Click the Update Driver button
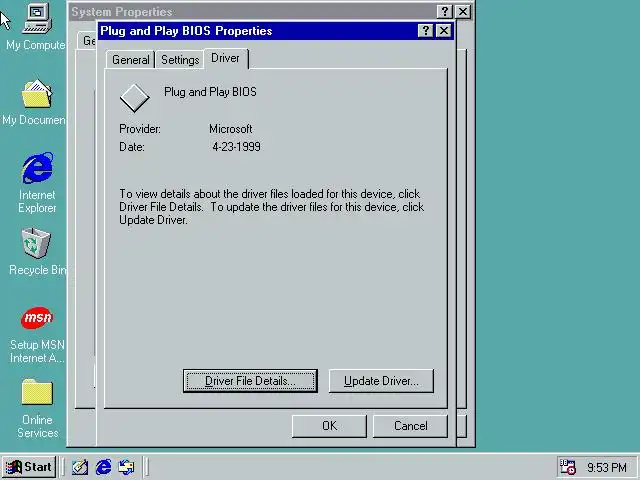 (381, 381)
